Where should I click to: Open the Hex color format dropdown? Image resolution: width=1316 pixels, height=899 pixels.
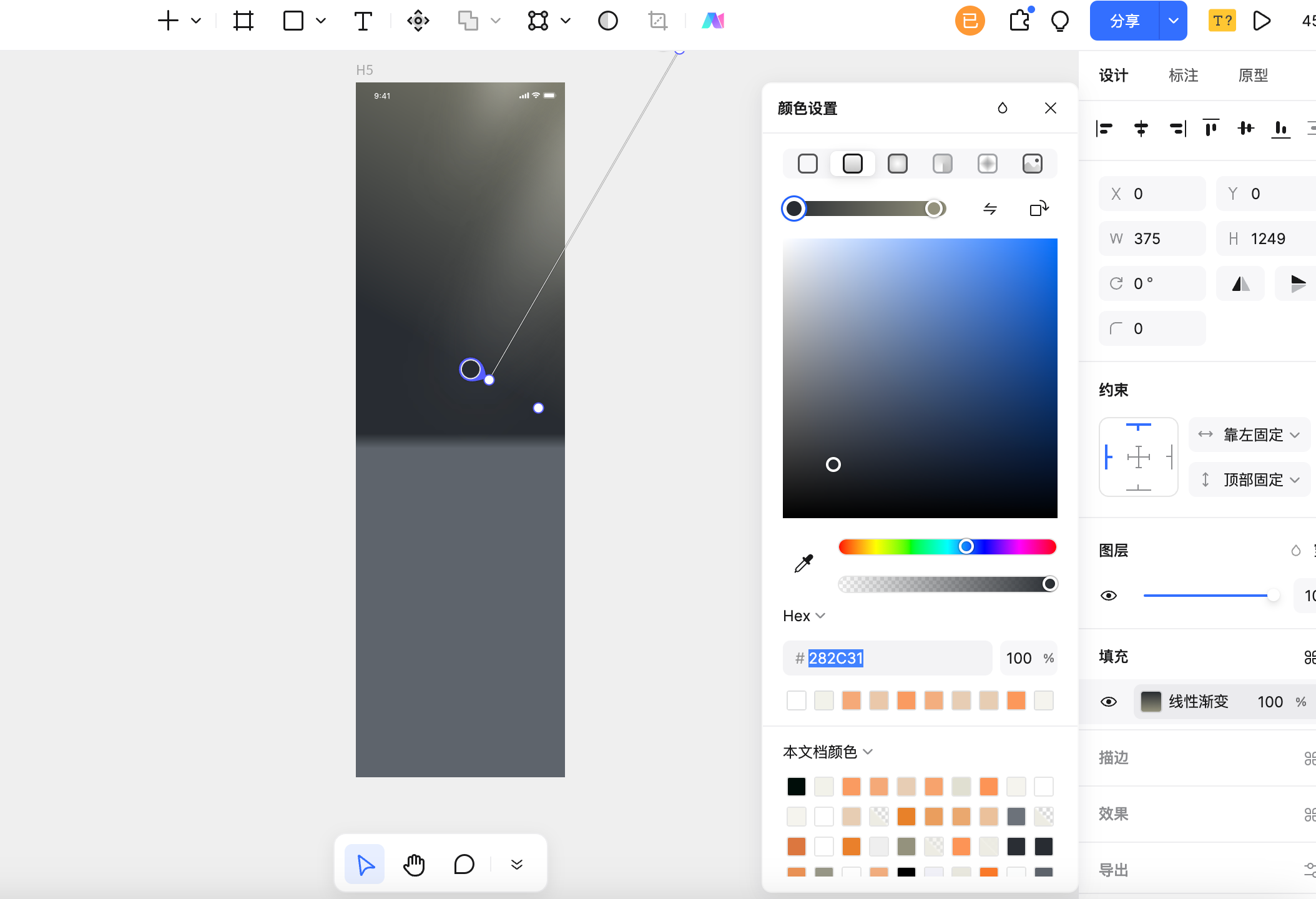804,616
